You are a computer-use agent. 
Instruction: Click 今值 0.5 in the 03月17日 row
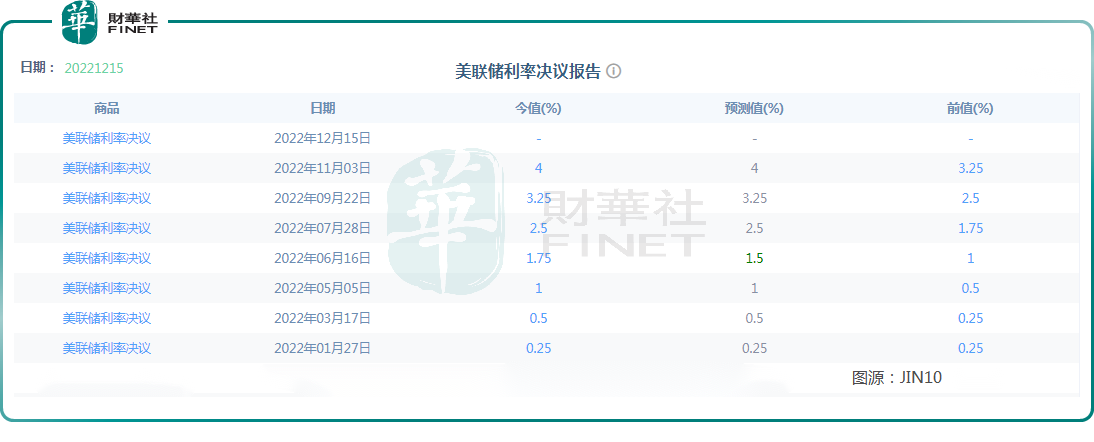pyautogui.click(x=539, y=318)
